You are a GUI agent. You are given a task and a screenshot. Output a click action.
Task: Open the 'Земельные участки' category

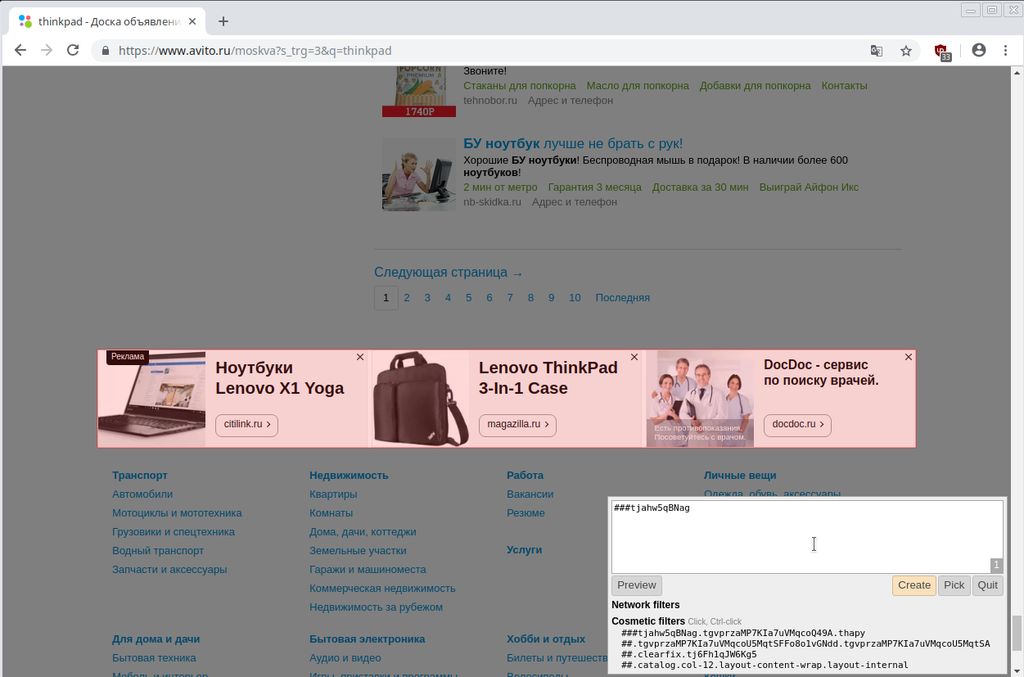click(x=358, y=551)
